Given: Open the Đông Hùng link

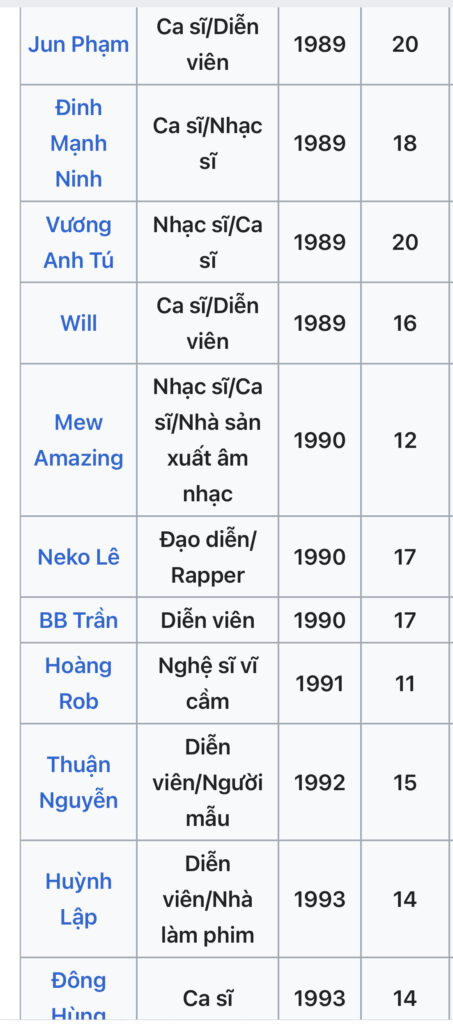Looking at the screenshot, I should 78,997.
